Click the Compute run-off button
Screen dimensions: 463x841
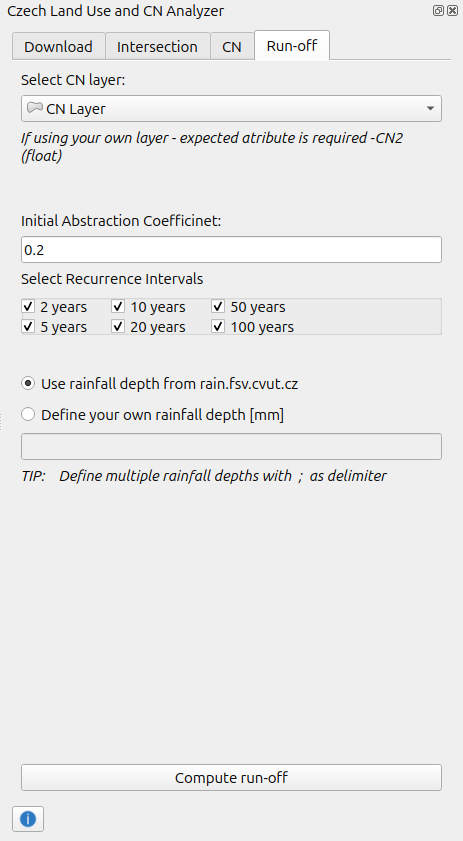231,778
